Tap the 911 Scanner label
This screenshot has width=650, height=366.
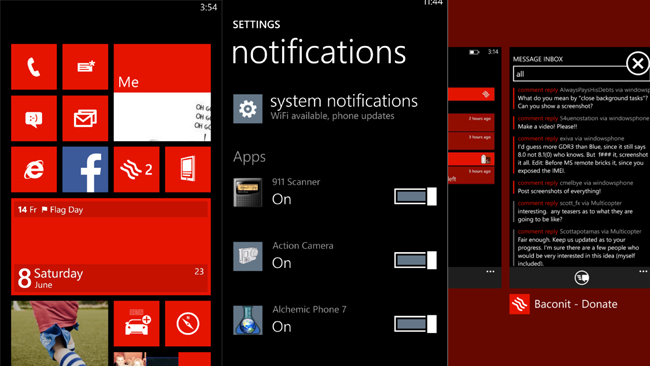[x=296, y=182]
